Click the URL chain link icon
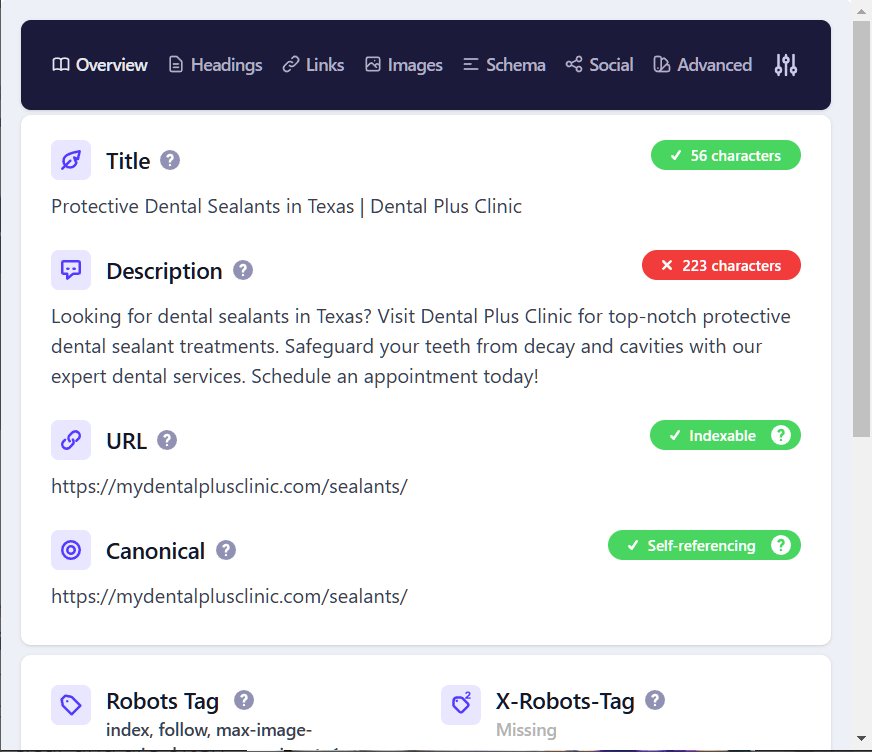This screenshot has height=752, width=872. (71, 439)
